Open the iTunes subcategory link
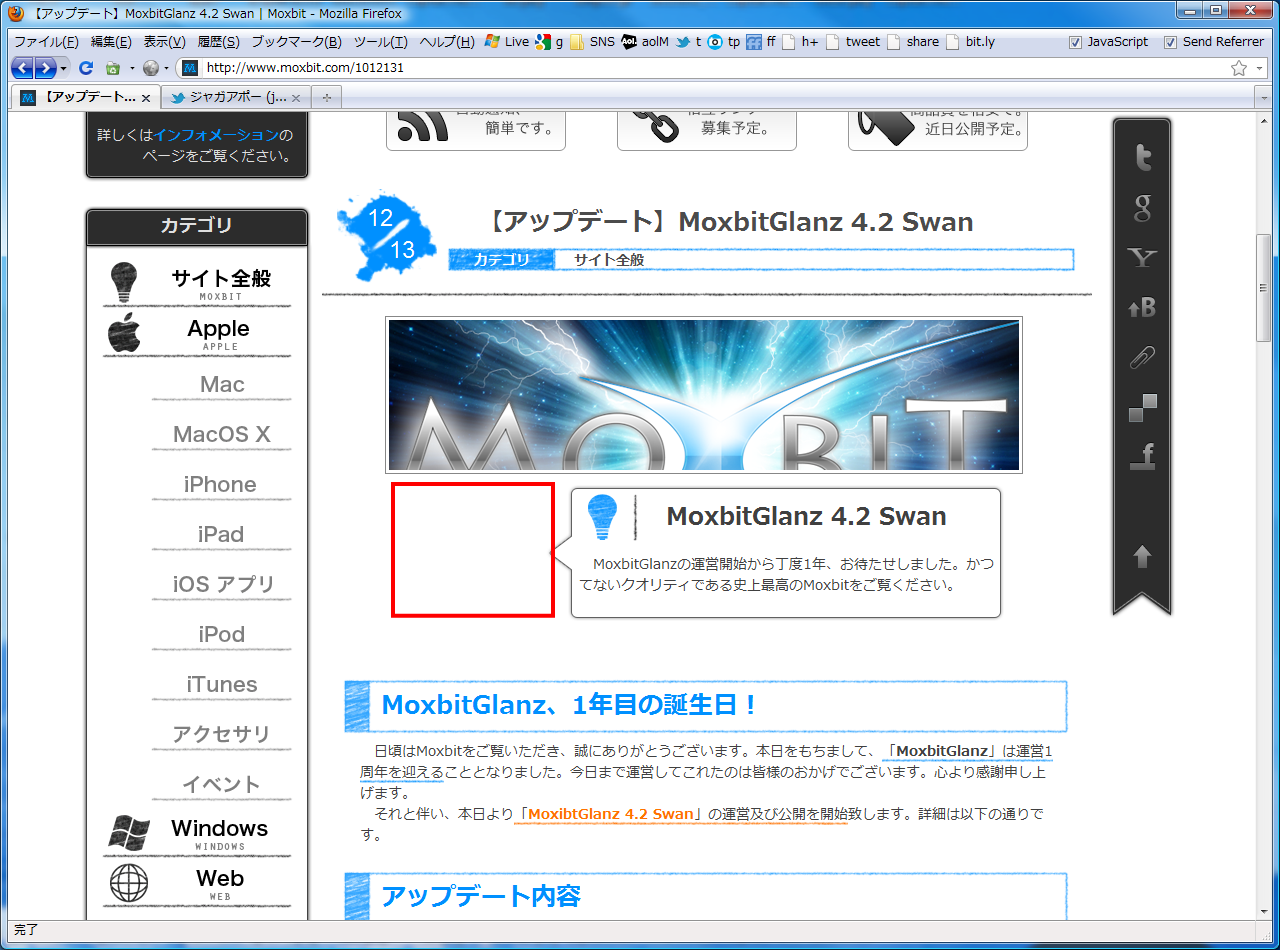The image size is (1280, 950). click(x=222, y=685)
